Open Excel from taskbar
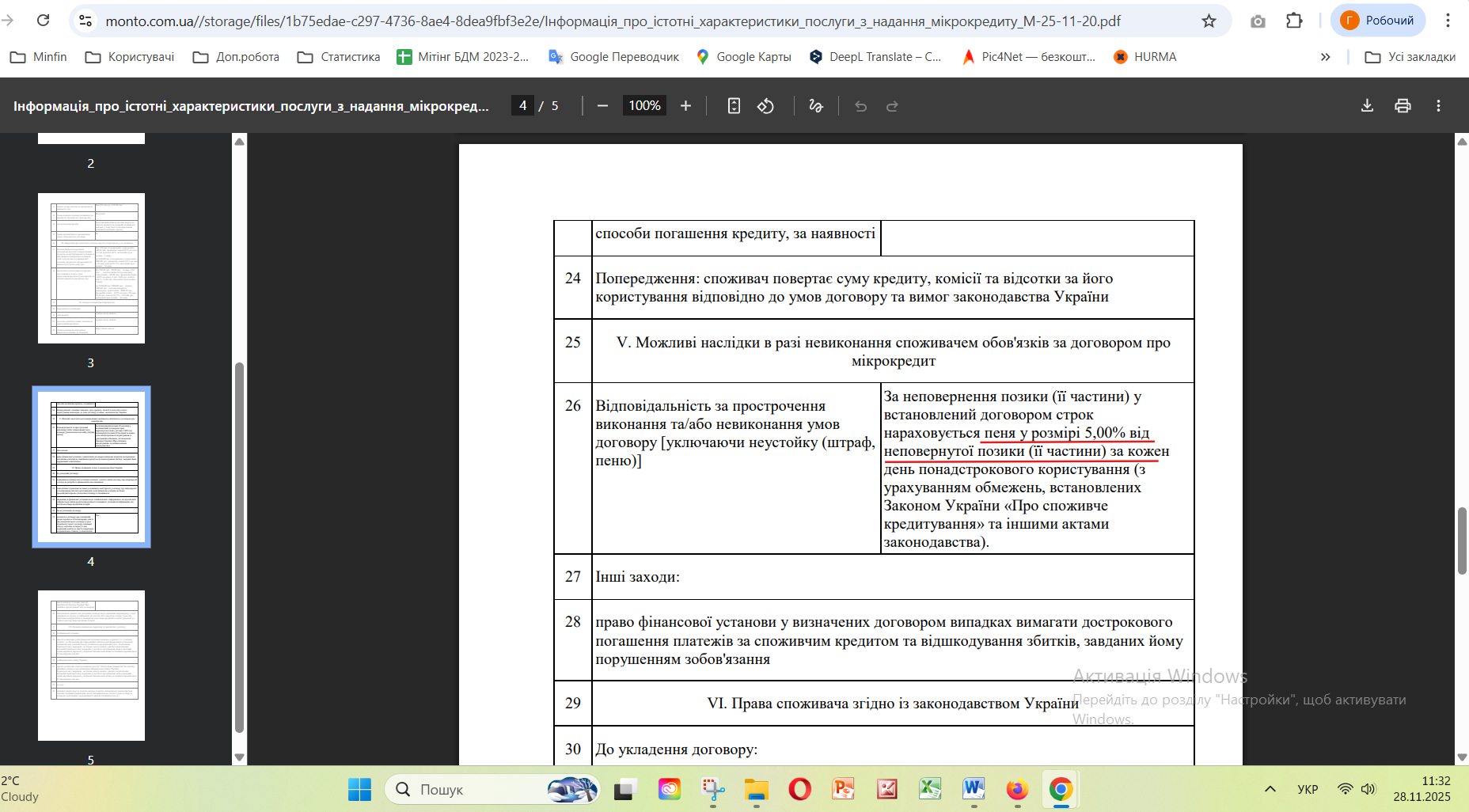The width and height of the screenshot is (1469, 812). point(930,789)
